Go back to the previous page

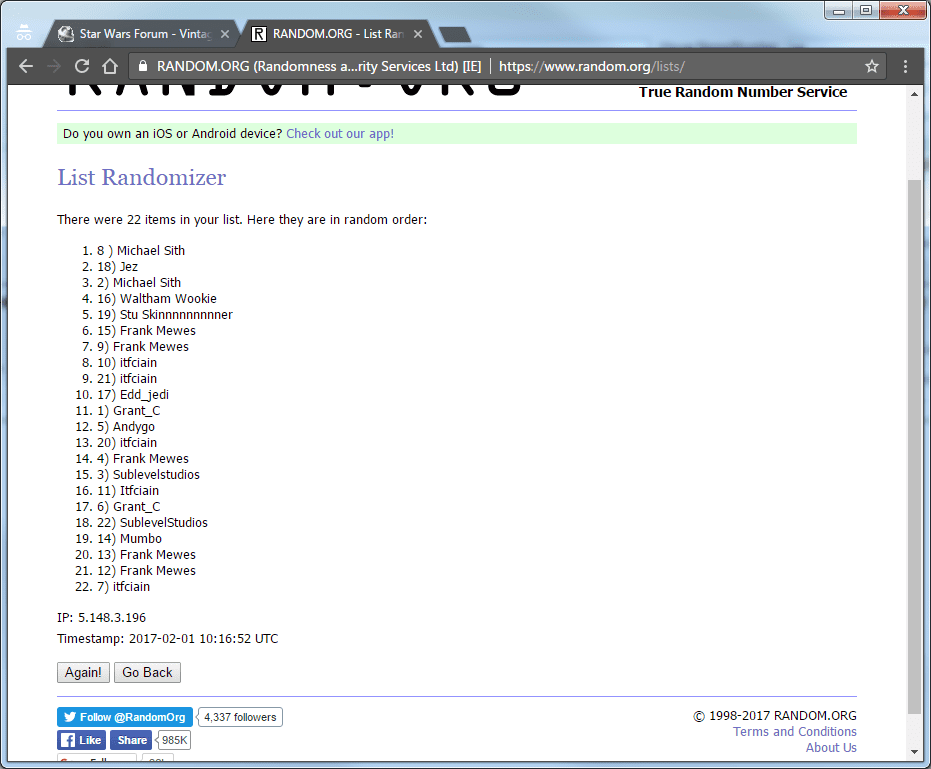pyautogui.click(x=26, y=66)
